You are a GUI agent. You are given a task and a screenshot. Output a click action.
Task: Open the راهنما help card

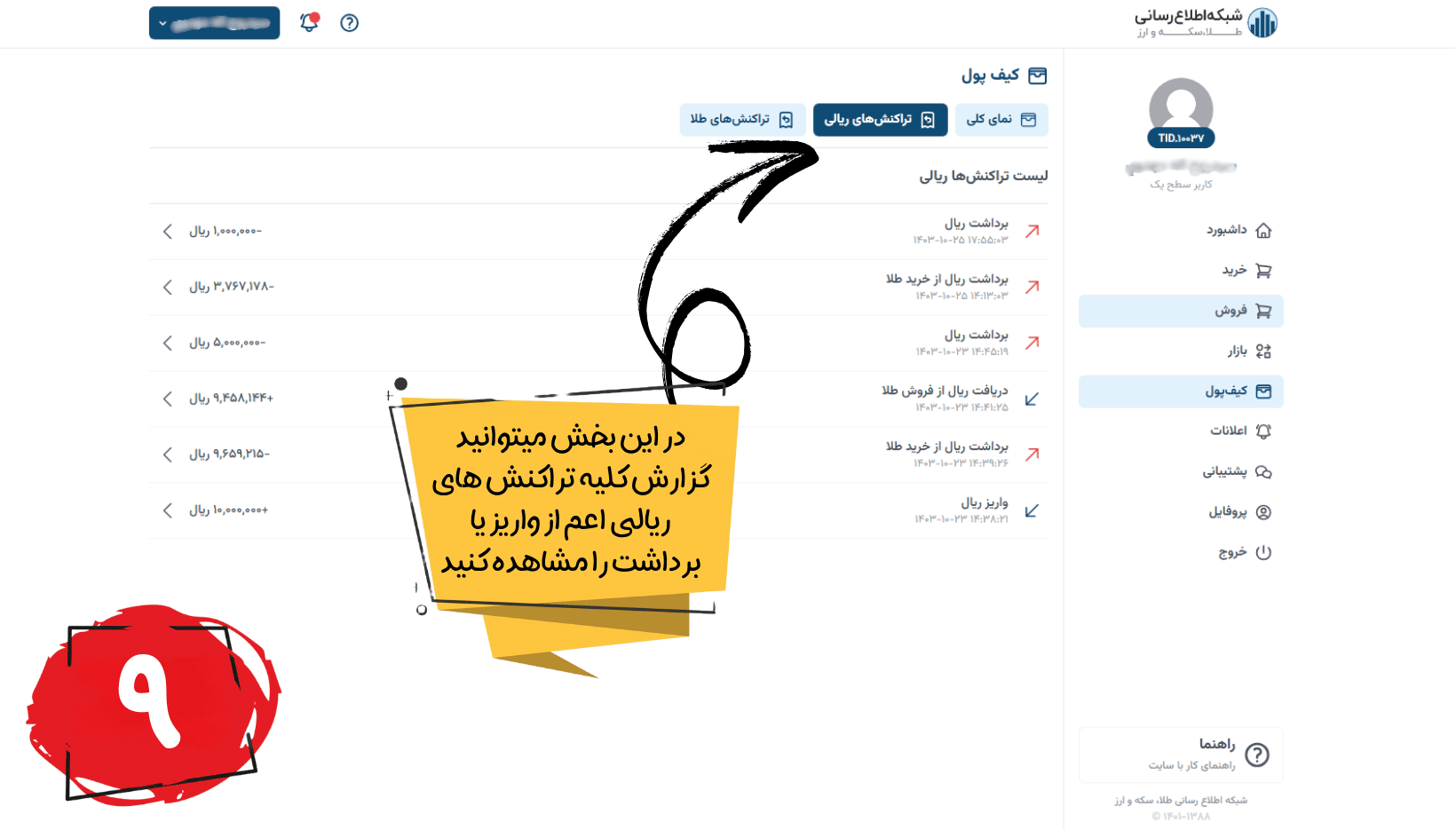[1181, 755]
